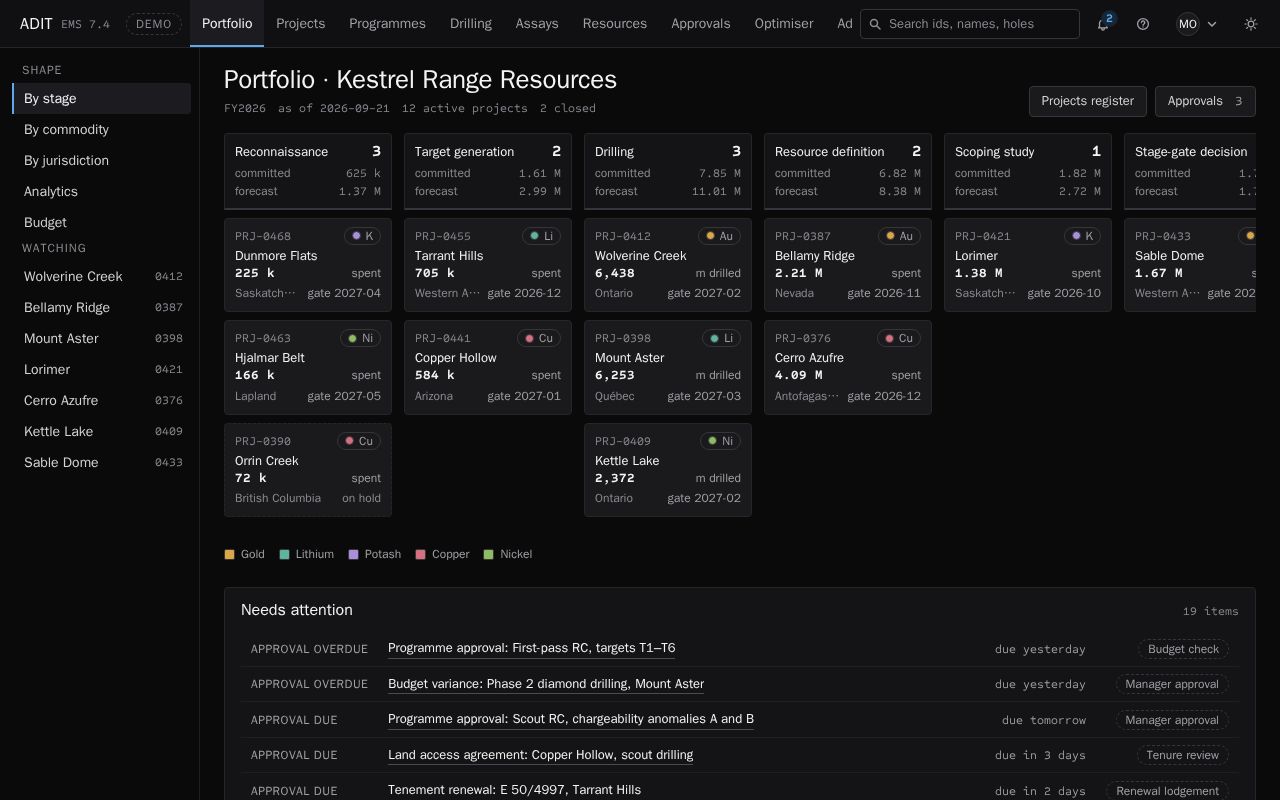Click the K commodity badge on Lorimer

1082,236
